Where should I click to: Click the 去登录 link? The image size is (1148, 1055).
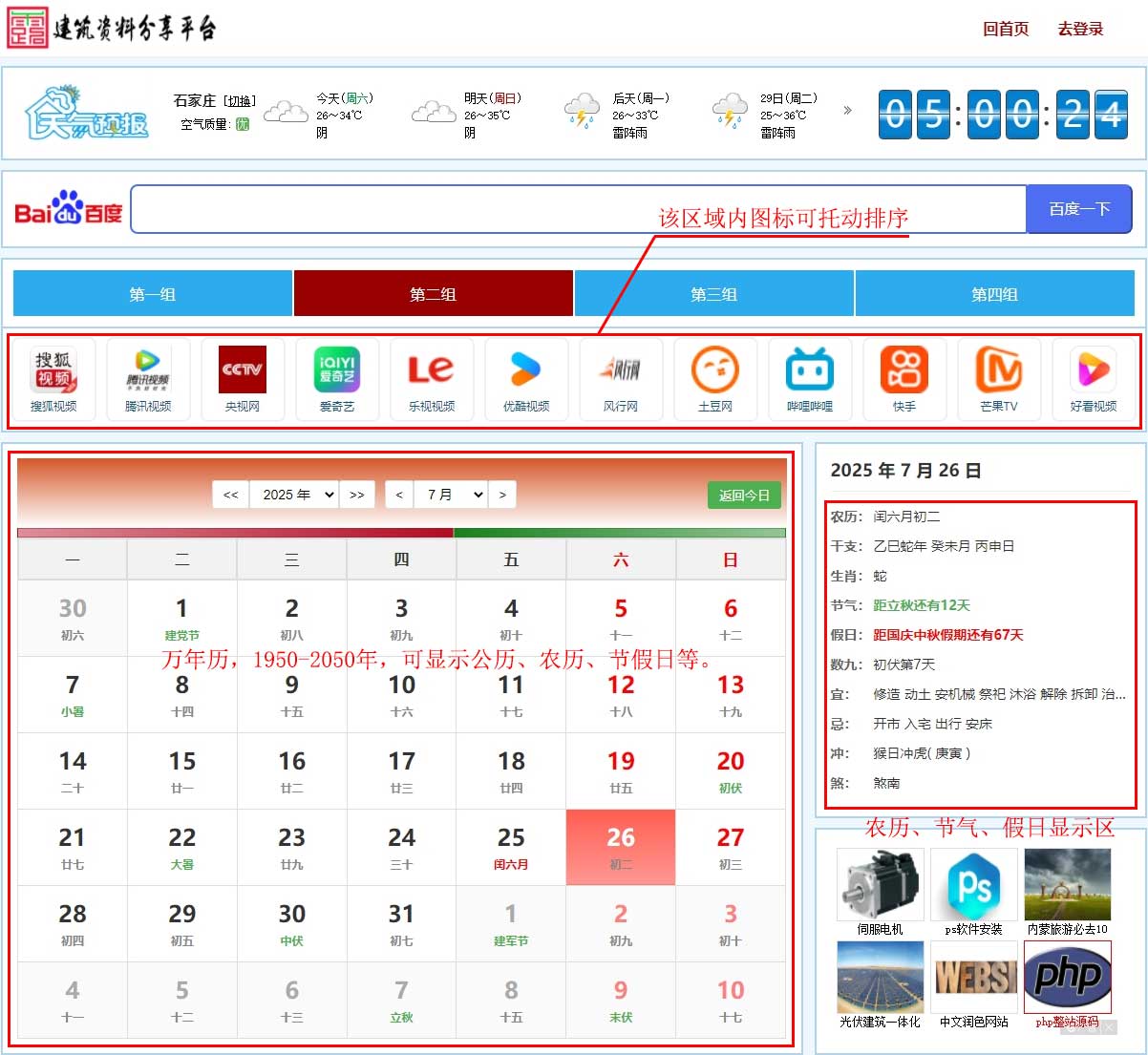click(x=1080, y=30)
